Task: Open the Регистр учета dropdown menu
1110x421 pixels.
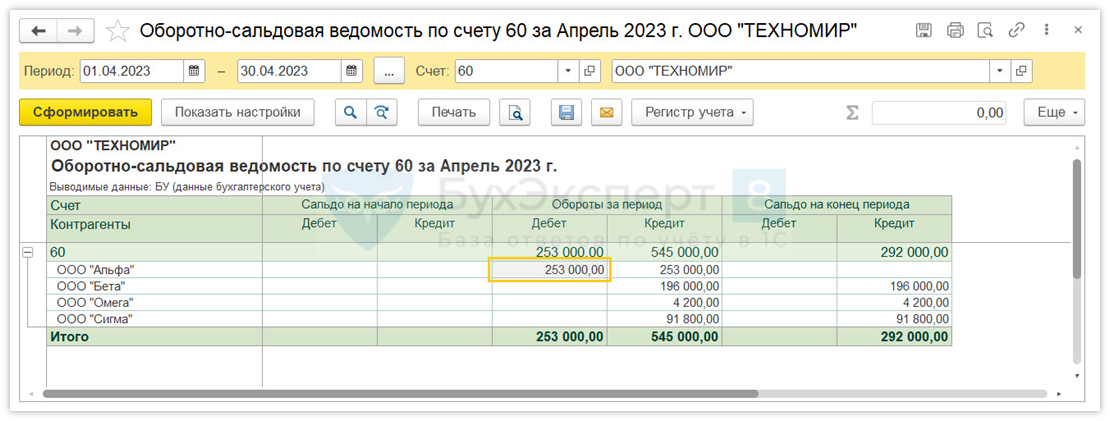Action: click(x=692, y=113)
